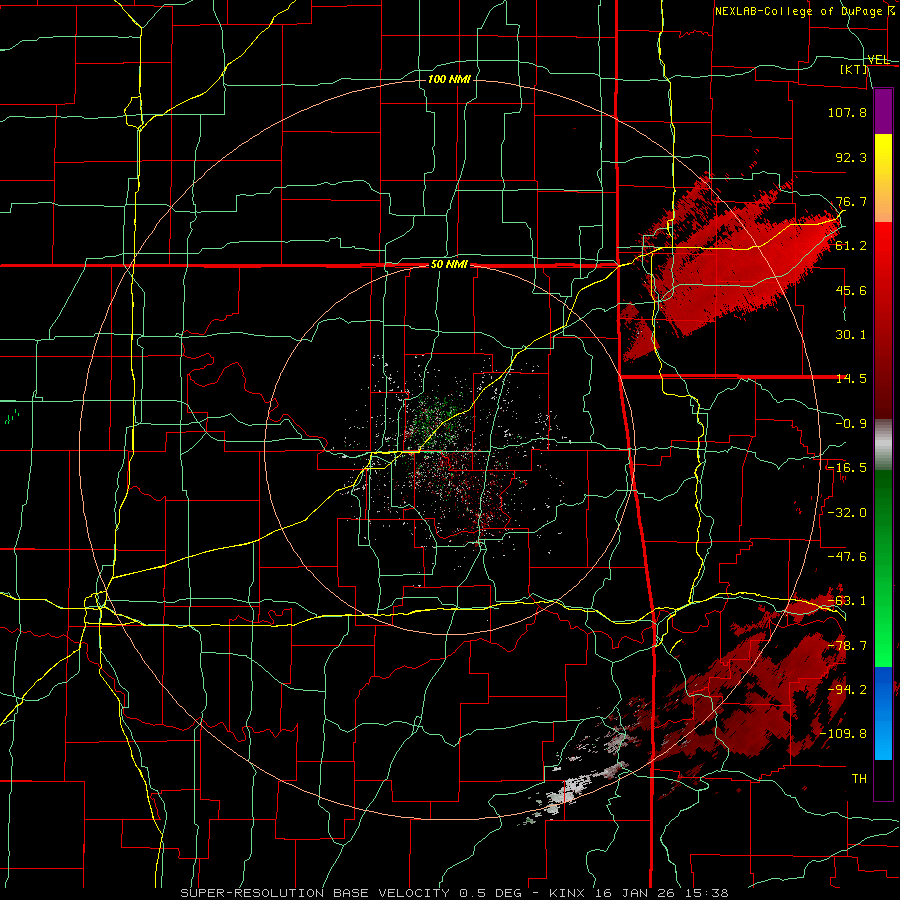Select the -0.9 legend value
This screenshot has height=900, width=900.
pyautogui.click(x=851, y=424)
